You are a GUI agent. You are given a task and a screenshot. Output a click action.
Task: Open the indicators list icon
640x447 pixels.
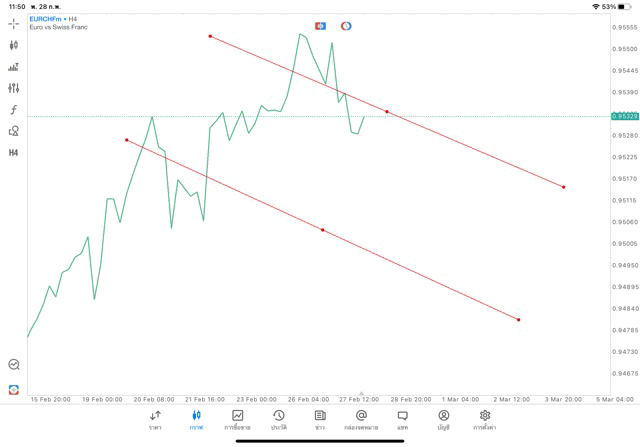(x=14, y=67)
